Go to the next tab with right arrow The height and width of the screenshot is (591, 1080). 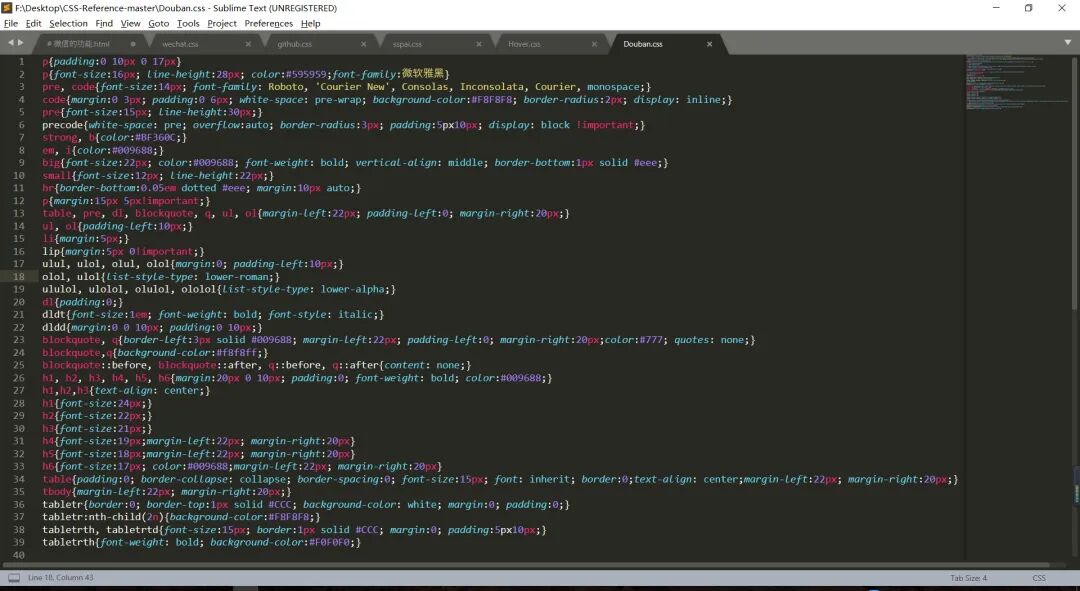click(x=20, y=43)
